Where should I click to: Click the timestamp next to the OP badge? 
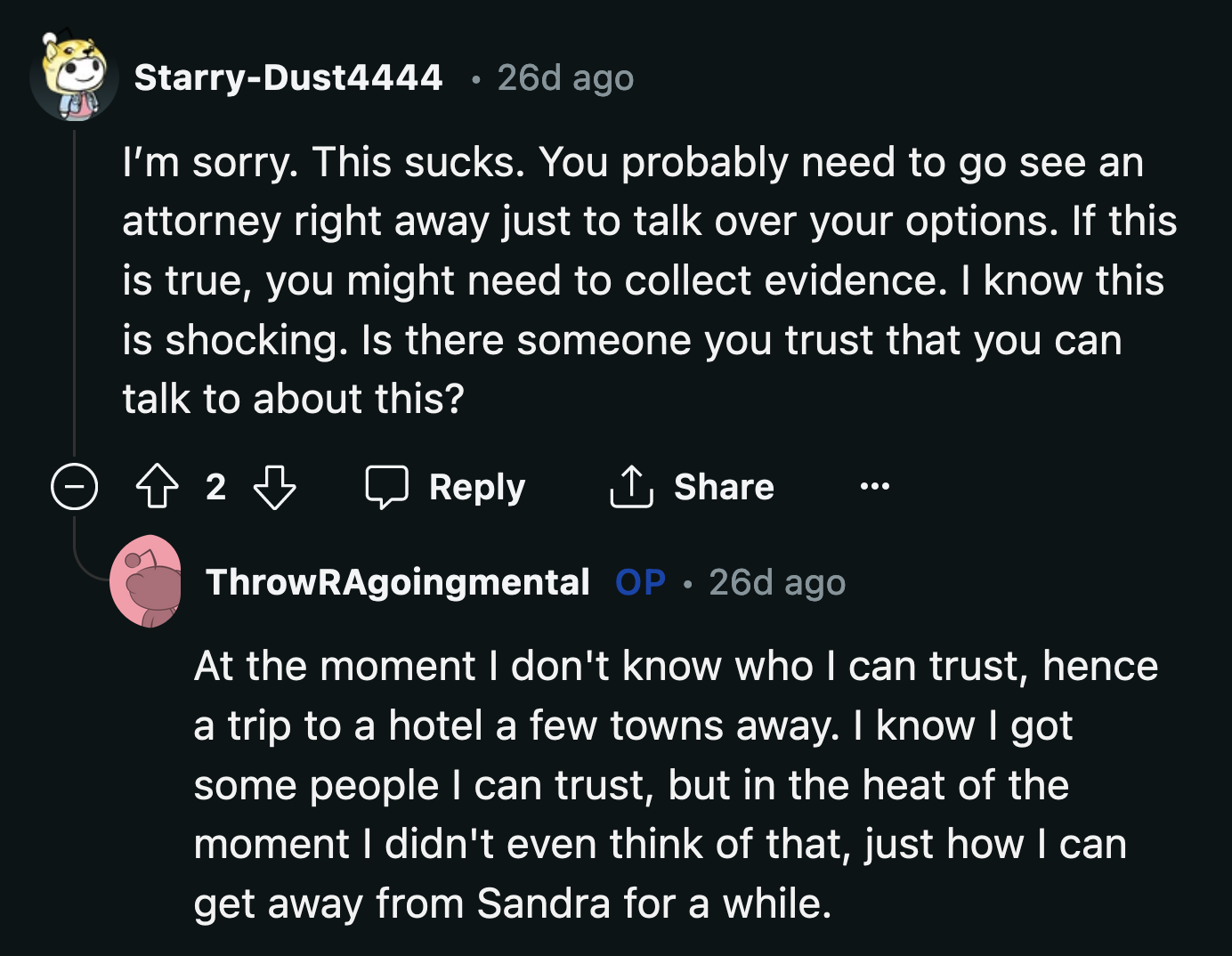pos(777,582)
